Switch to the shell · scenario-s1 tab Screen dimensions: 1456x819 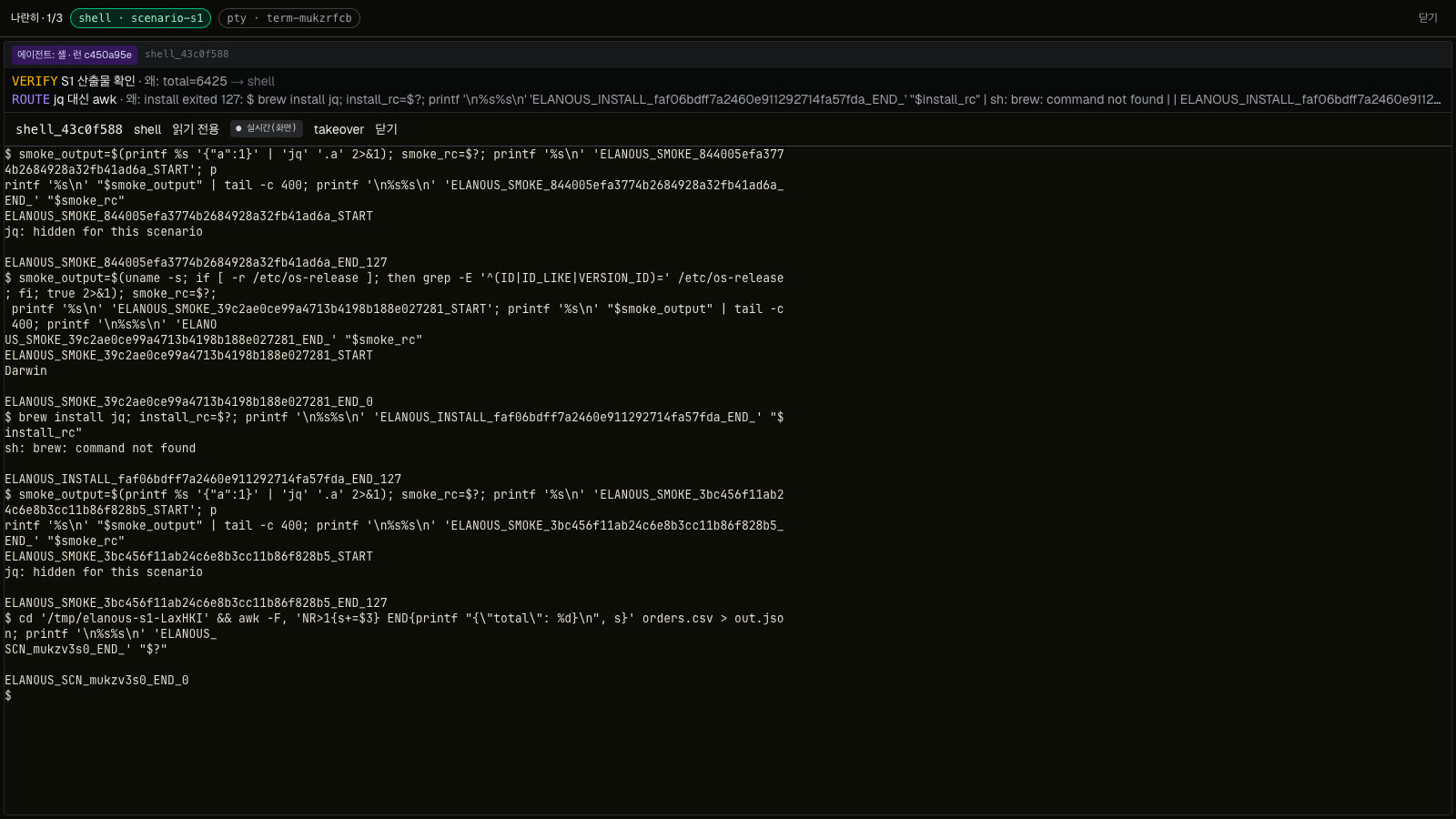pyautogui.click(x=140, y=18)
